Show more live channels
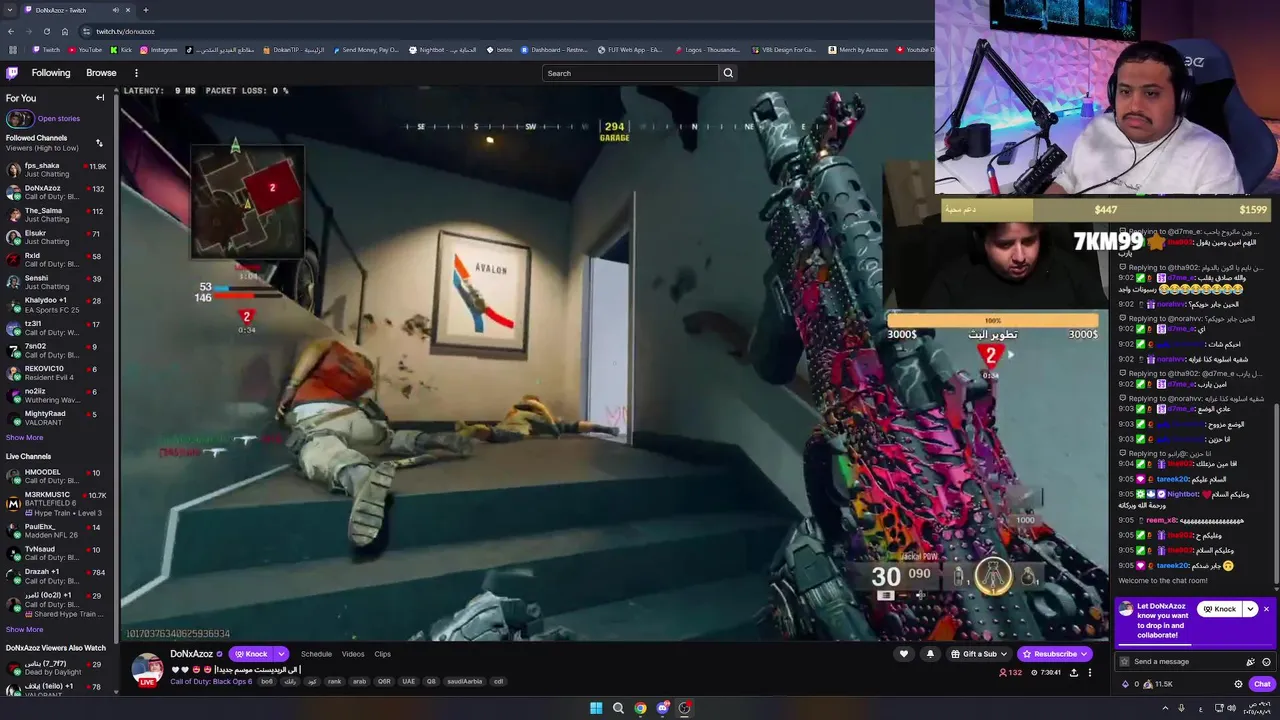The image size is (1280, 720). pos(24,629)
